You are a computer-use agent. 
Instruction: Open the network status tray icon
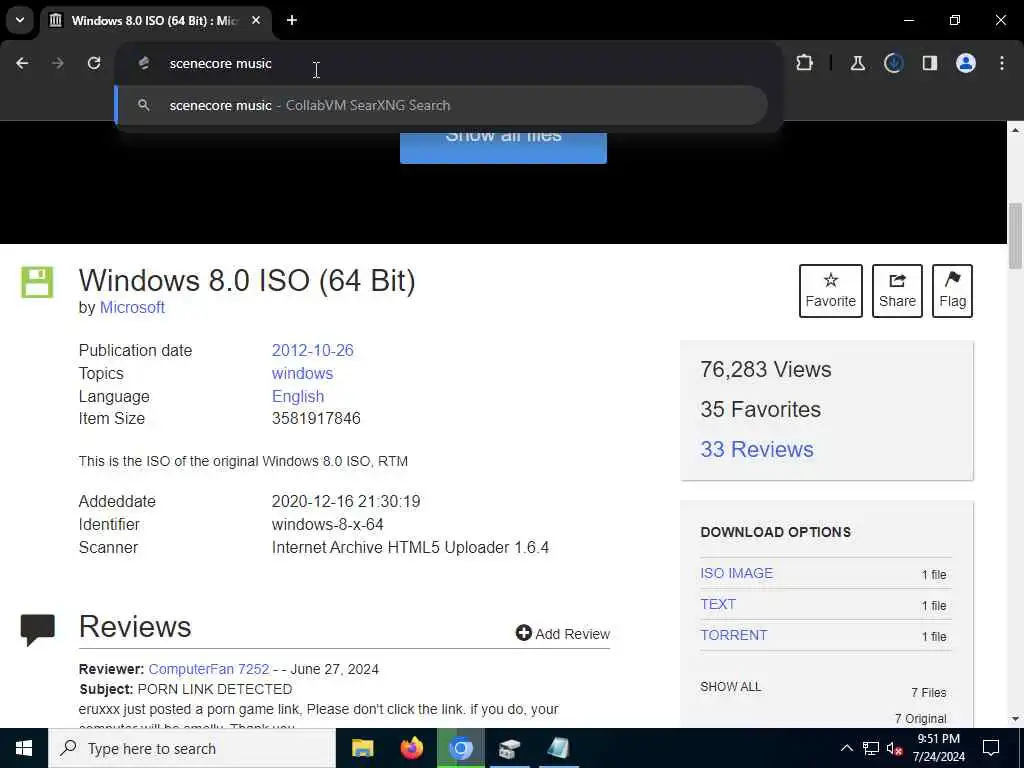[871, 748]
